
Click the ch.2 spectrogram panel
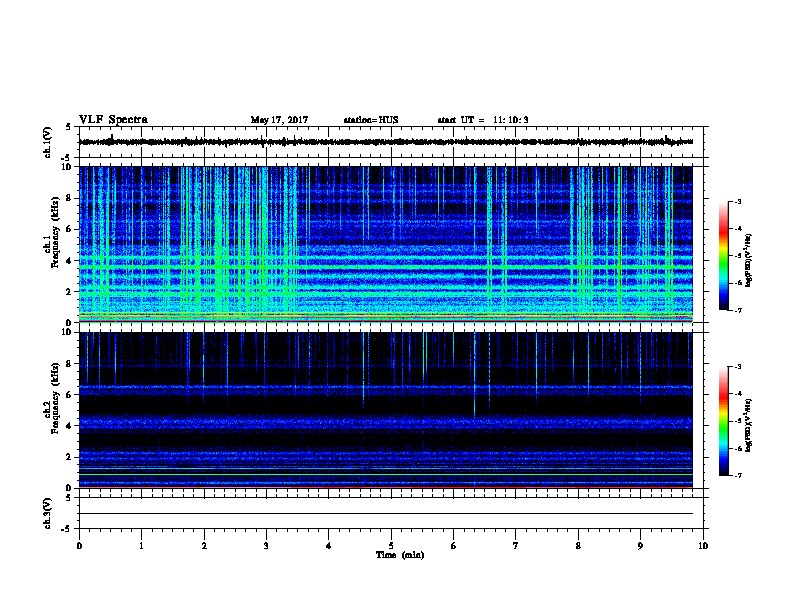click(386, 410)
